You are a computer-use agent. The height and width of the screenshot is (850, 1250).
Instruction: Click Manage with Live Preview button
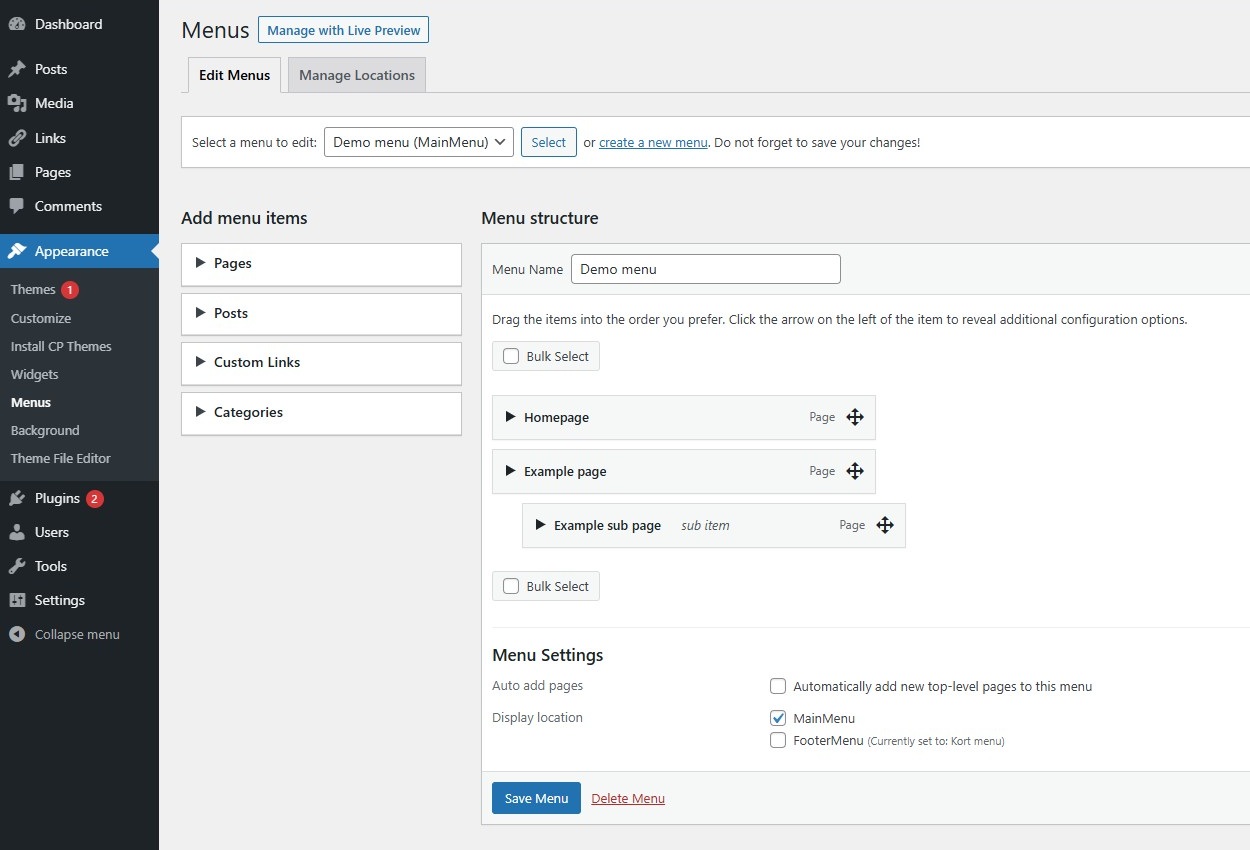(343, 30)
